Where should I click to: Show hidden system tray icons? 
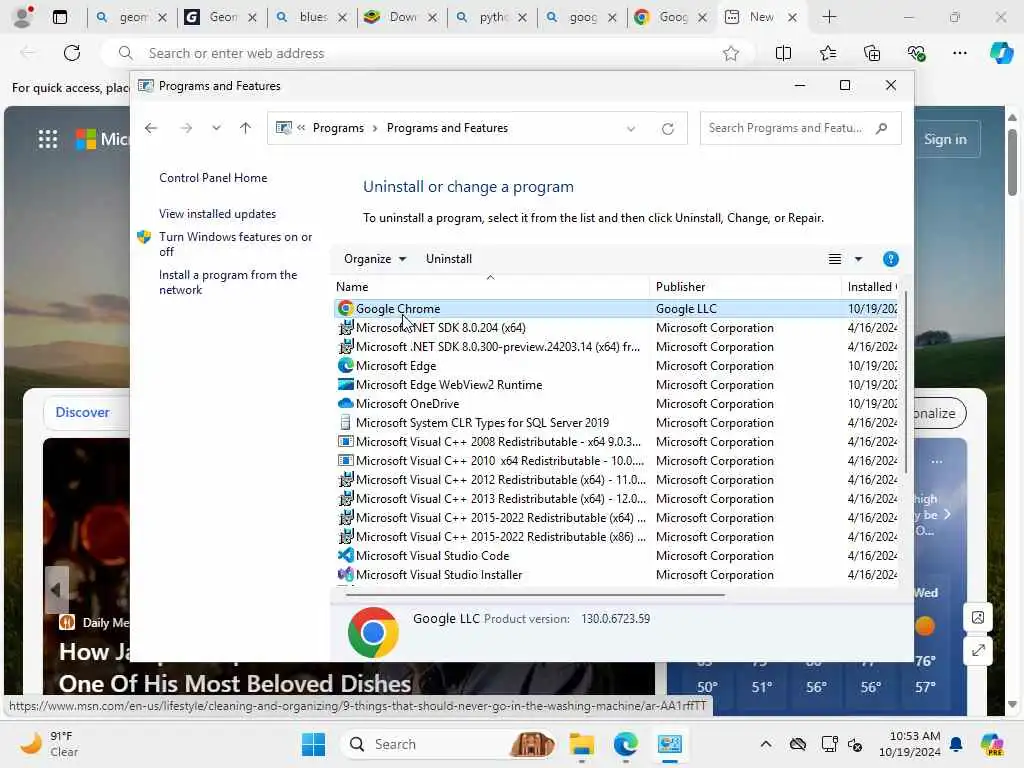tap(765, 744)
